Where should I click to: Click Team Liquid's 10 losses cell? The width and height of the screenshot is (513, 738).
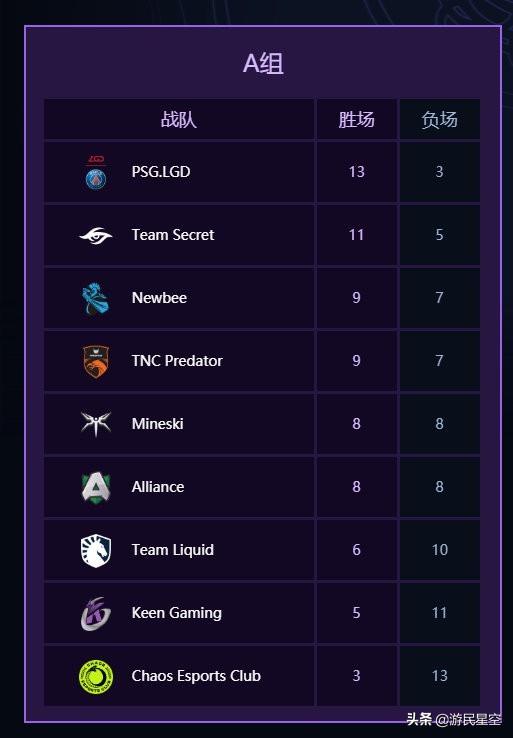(x=440, y=550)
